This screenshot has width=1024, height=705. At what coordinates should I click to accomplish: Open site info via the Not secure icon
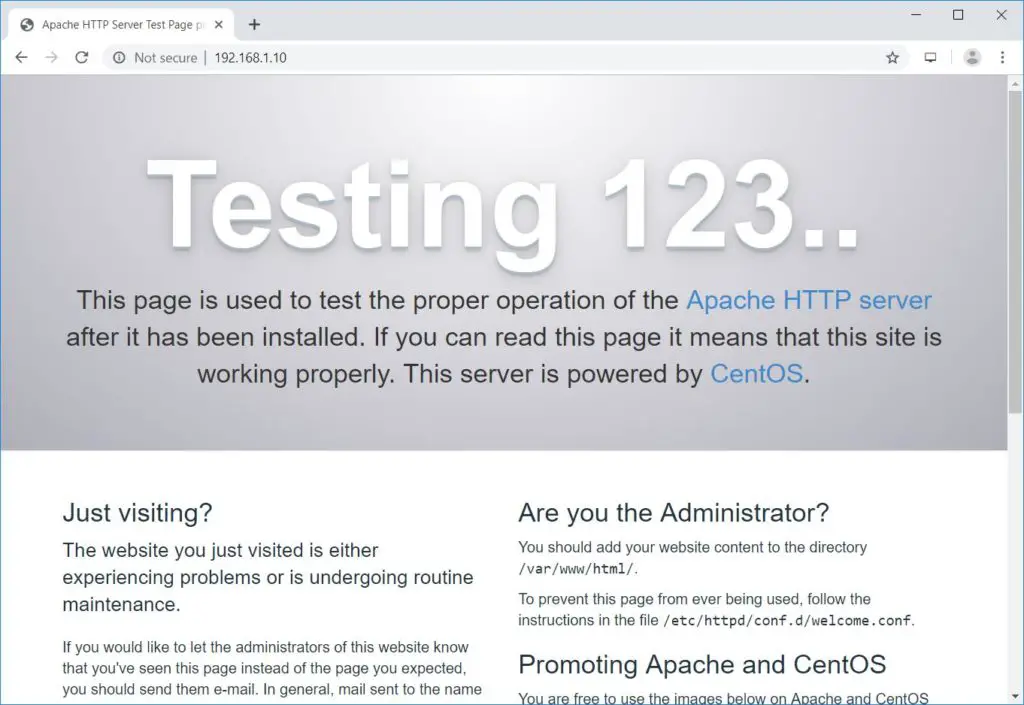(x=119, y=57)
